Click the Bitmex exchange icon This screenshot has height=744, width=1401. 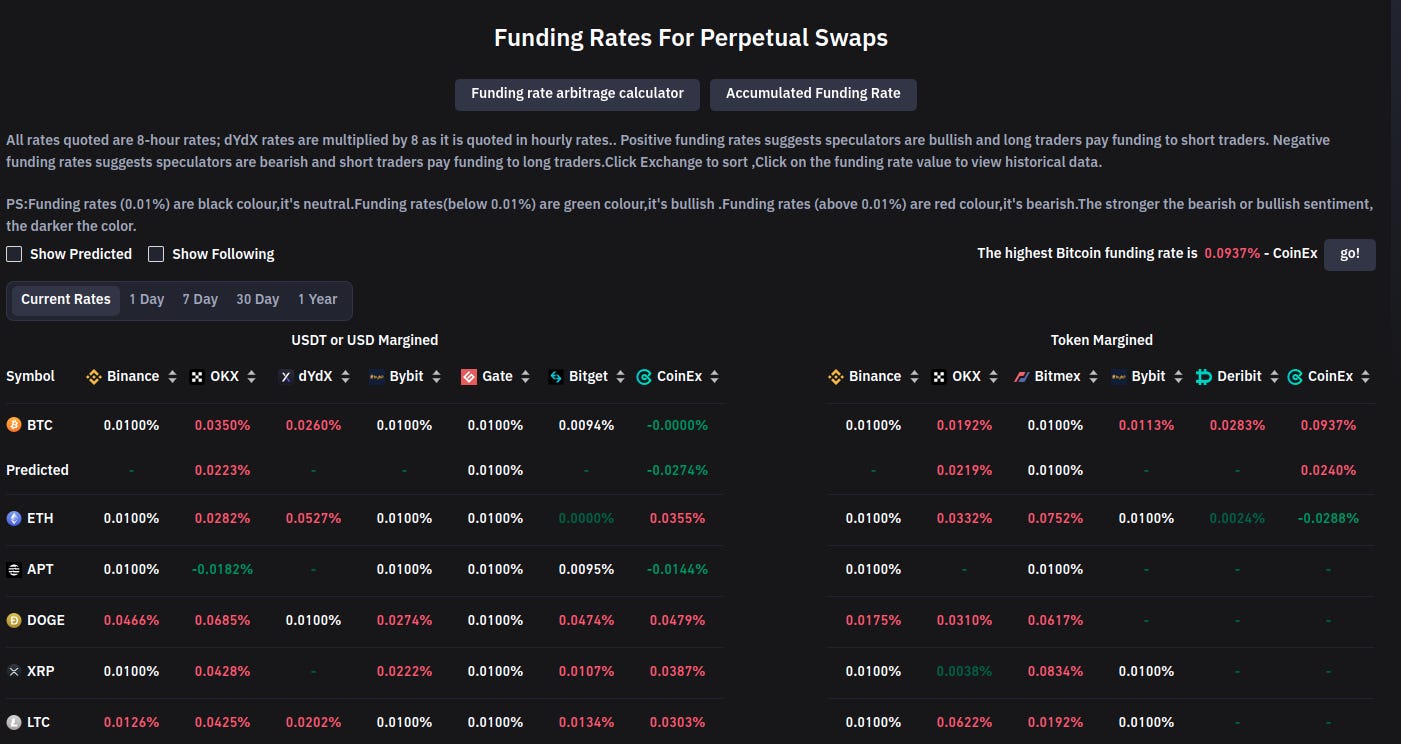point(1023,376)
